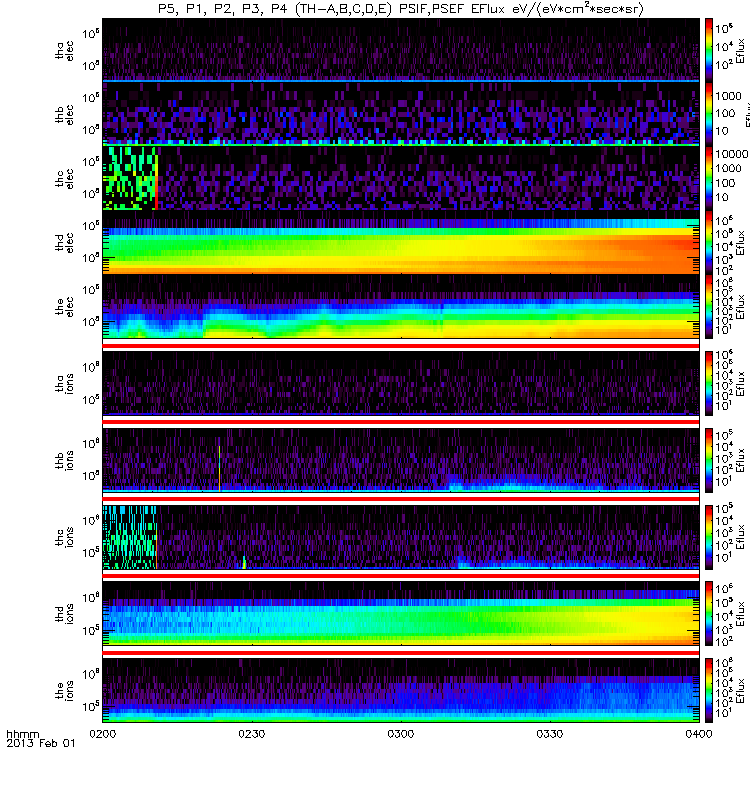Click the thc elec color bar scale
The width and height of the screenshot is (750, 800).
click(709, 178)
